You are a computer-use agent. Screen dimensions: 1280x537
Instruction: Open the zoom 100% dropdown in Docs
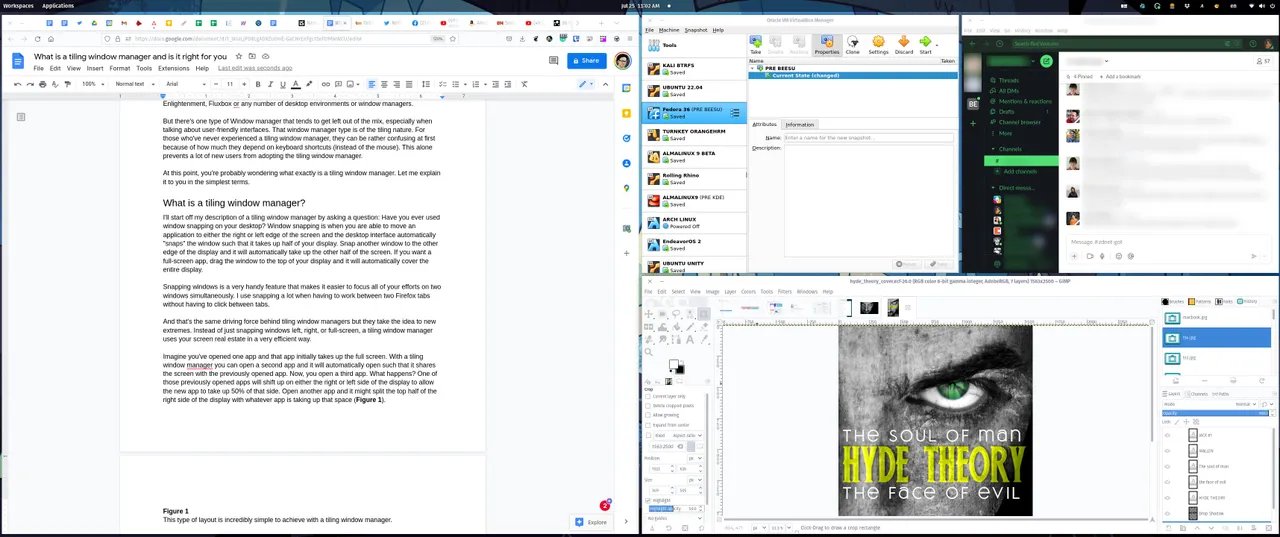point(93,84)
